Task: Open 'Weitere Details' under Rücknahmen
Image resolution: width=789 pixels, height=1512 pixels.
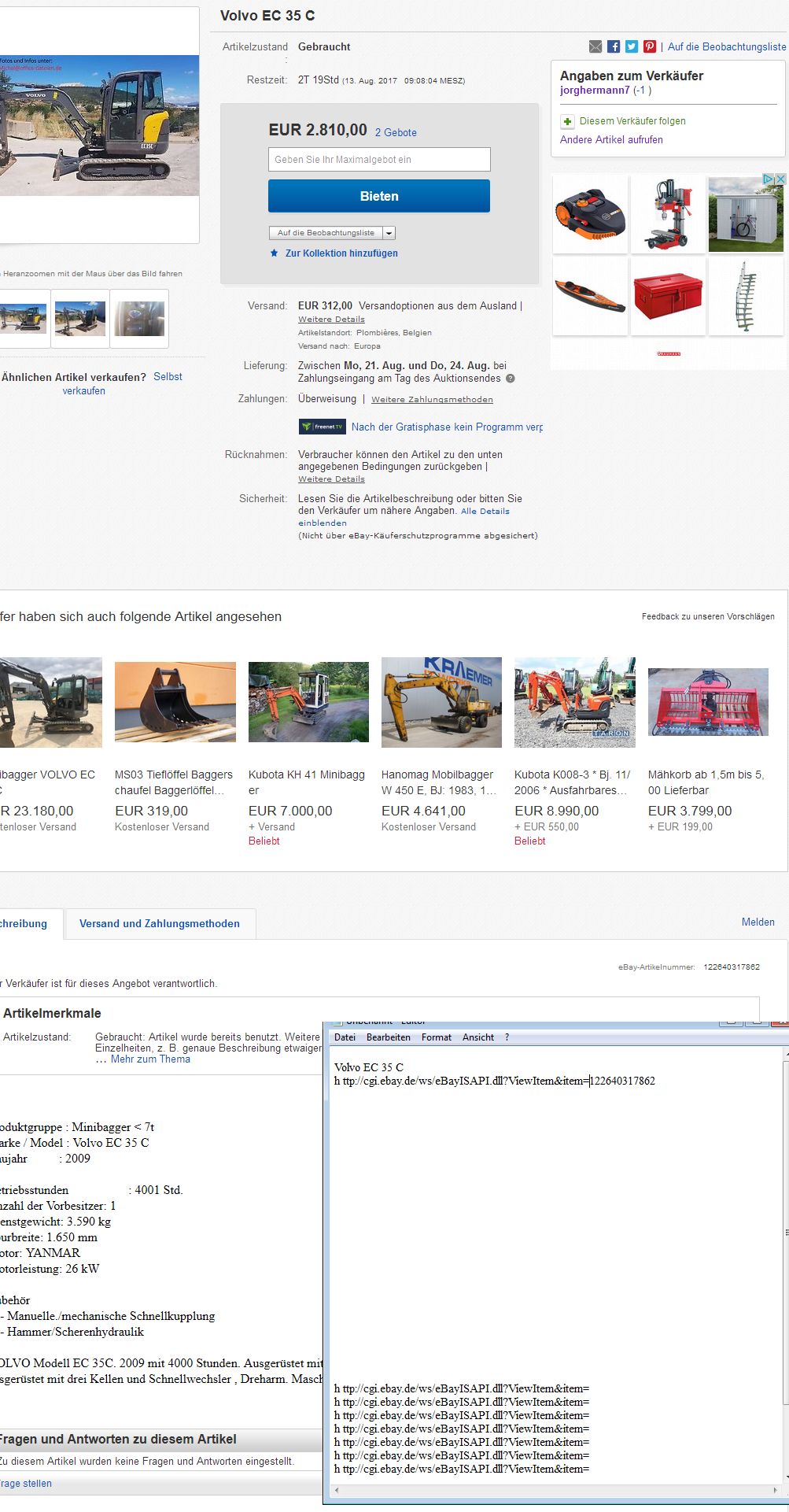Action: click(x=331, y=479)
